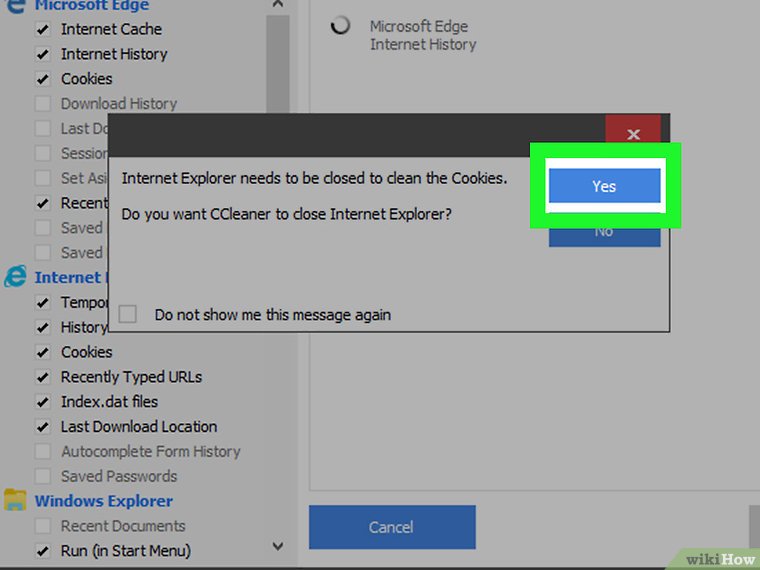Close the CCleaner dialog with X
The image size is (760, 570).
pos(633,134)
